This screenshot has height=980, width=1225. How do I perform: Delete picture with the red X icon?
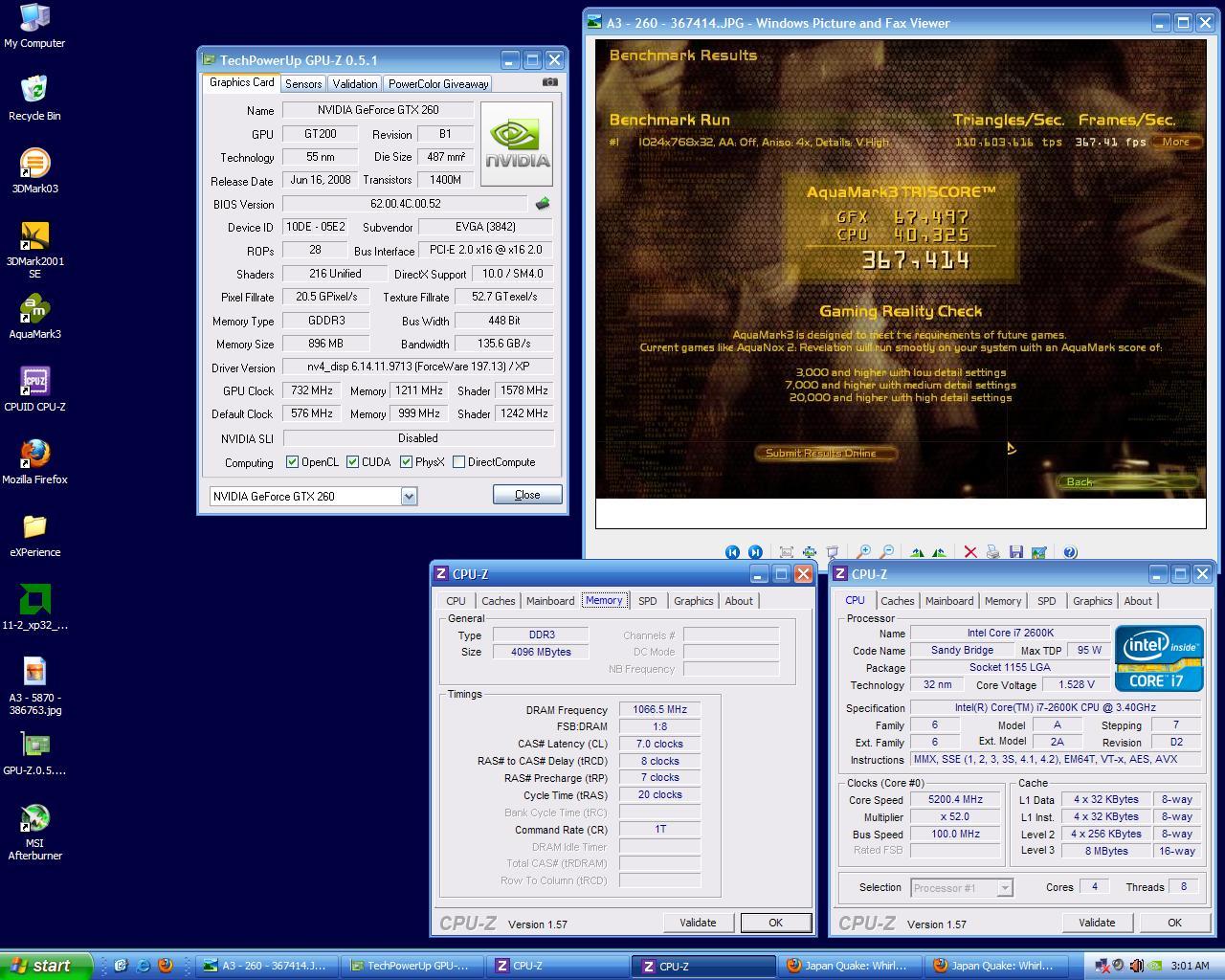tap(969, 552)
